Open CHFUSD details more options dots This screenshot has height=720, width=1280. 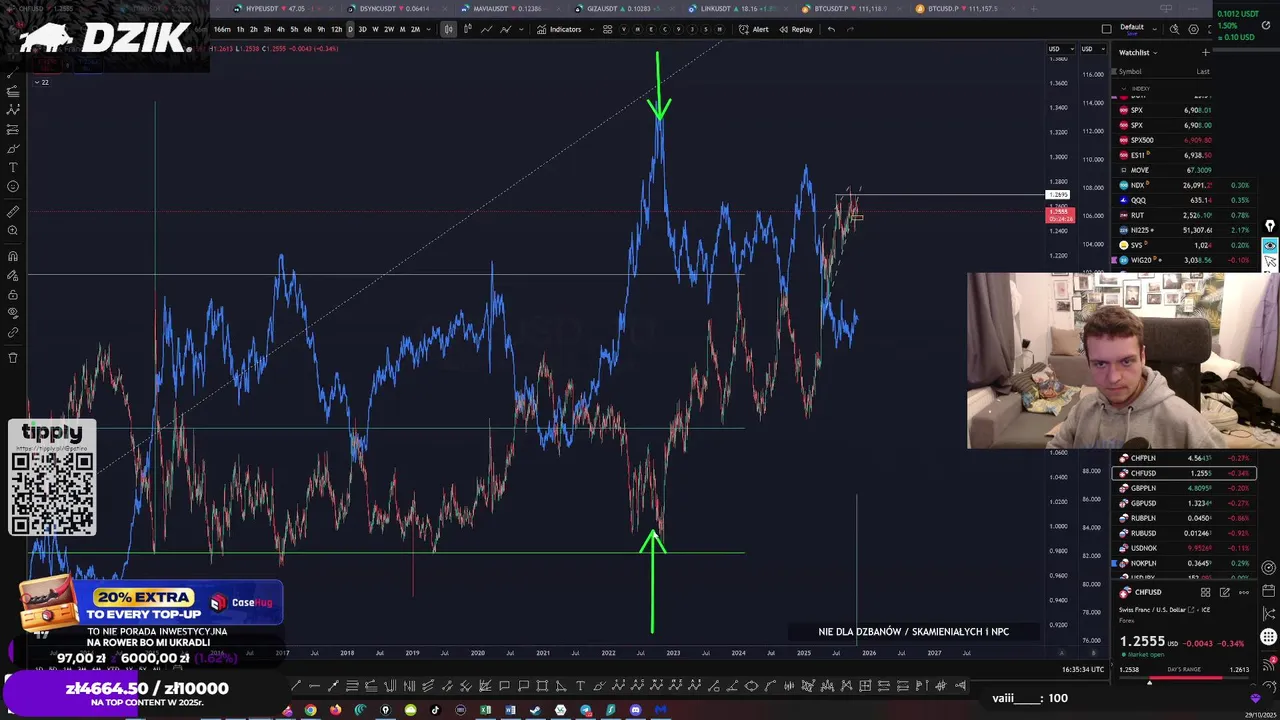[1243, 592]
